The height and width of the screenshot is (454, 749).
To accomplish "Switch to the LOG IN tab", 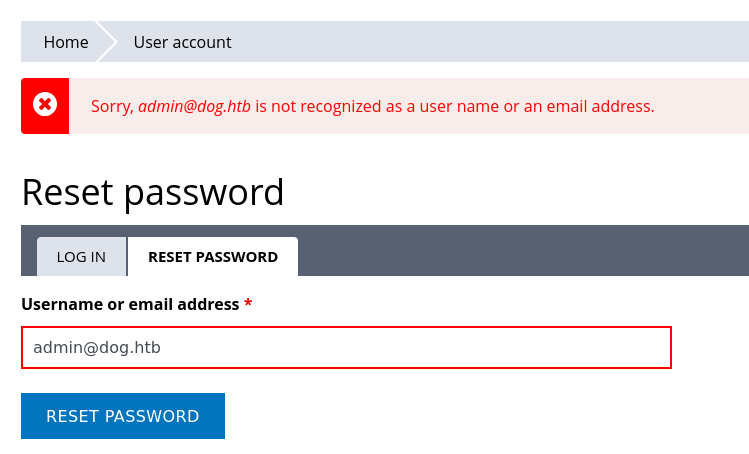I will 81,257.
